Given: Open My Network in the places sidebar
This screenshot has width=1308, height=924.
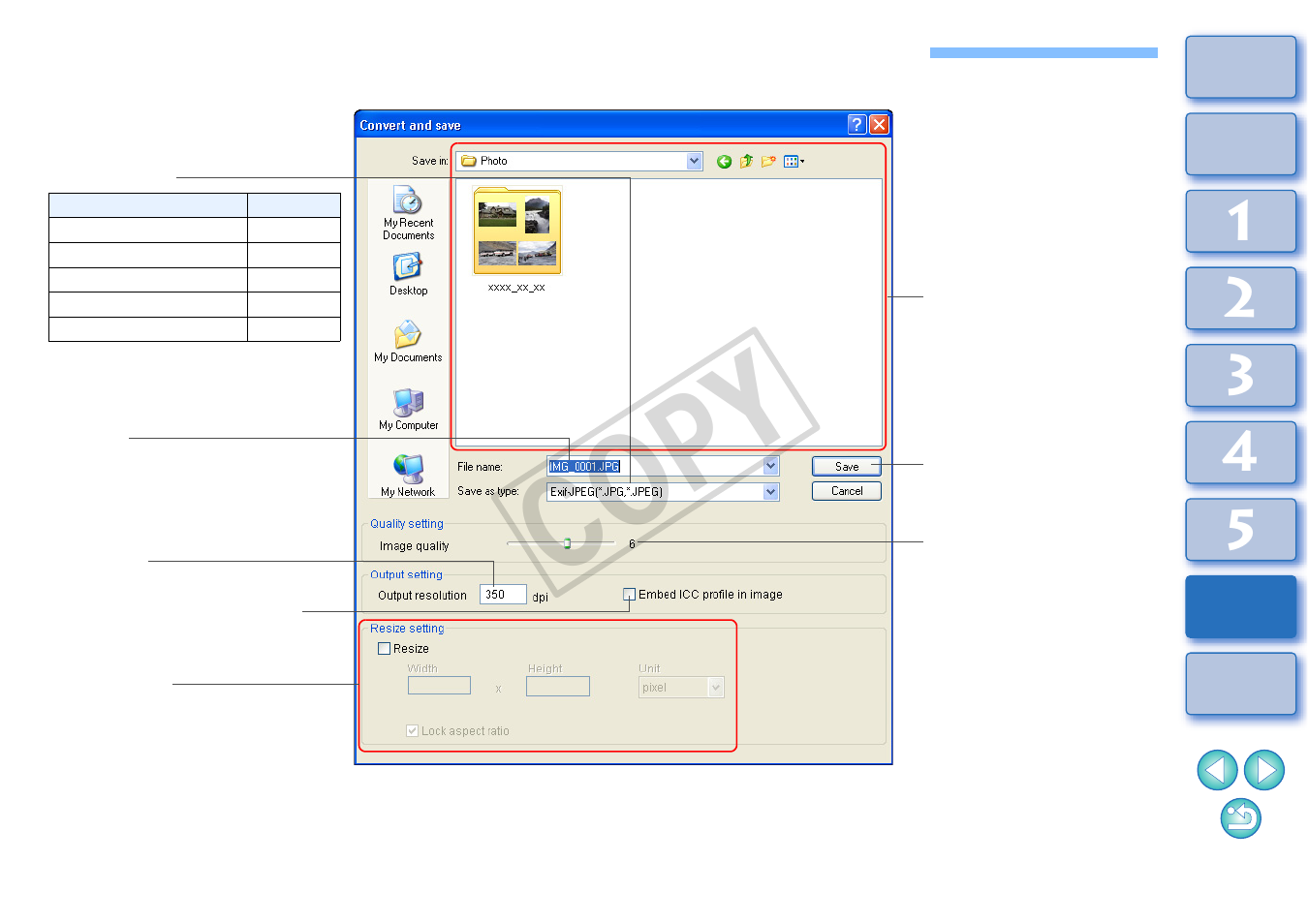Looking at the screenshot, I should [408, 476].
